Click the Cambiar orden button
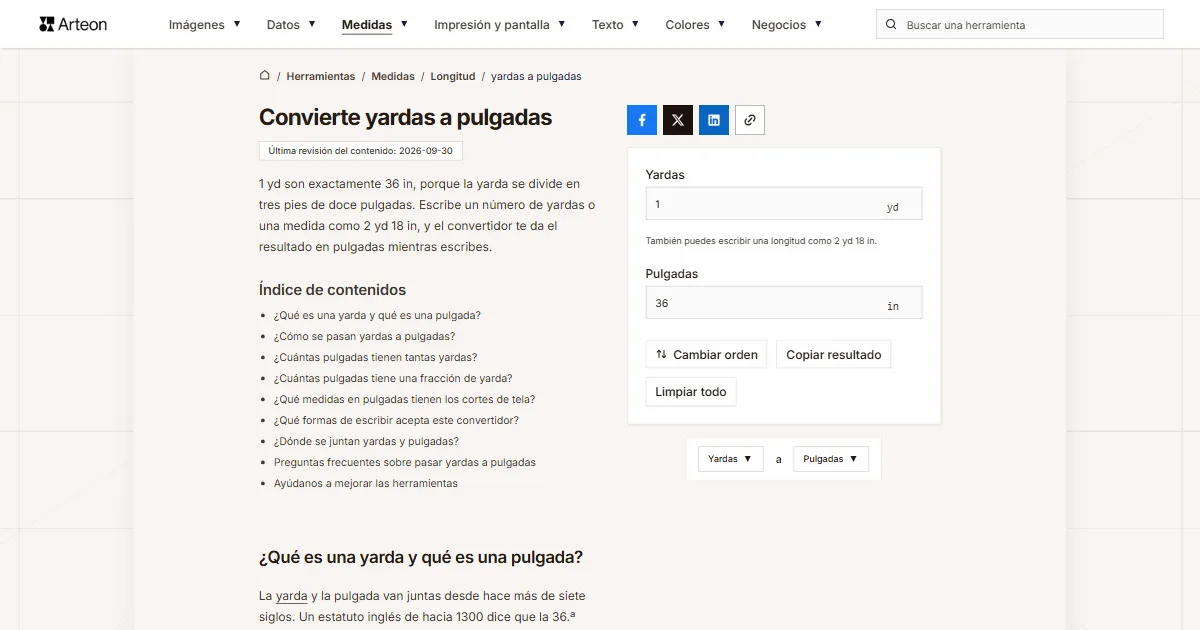This screenshot has height=630, width=1200. click(x=707, y=354)
